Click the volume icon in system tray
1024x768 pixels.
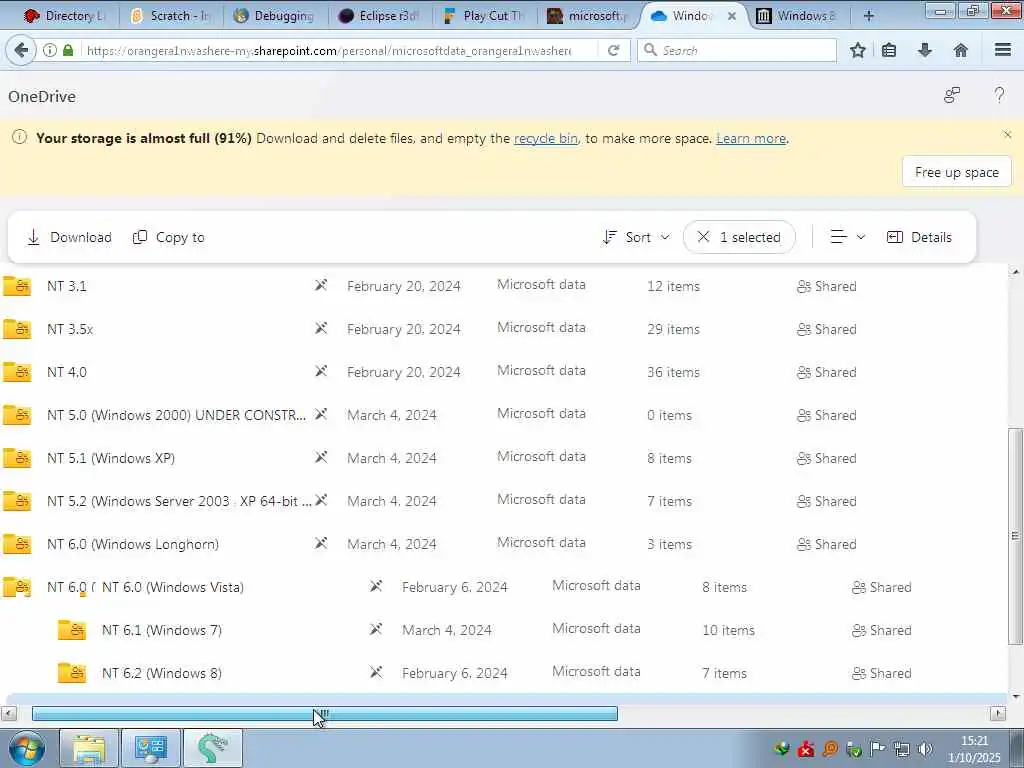point(925,749)
